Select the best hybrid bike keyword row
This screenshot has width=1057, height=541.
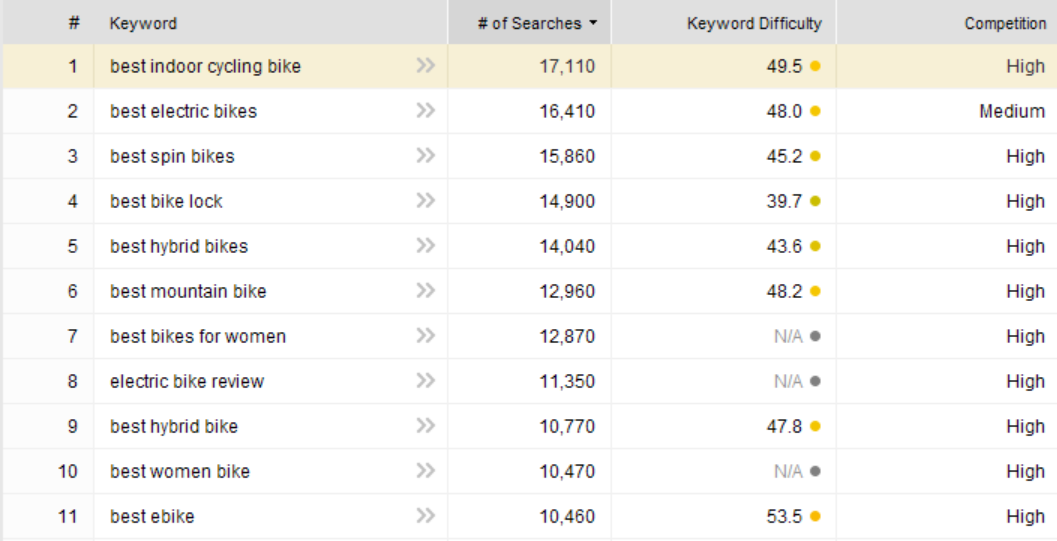(530, 426)
